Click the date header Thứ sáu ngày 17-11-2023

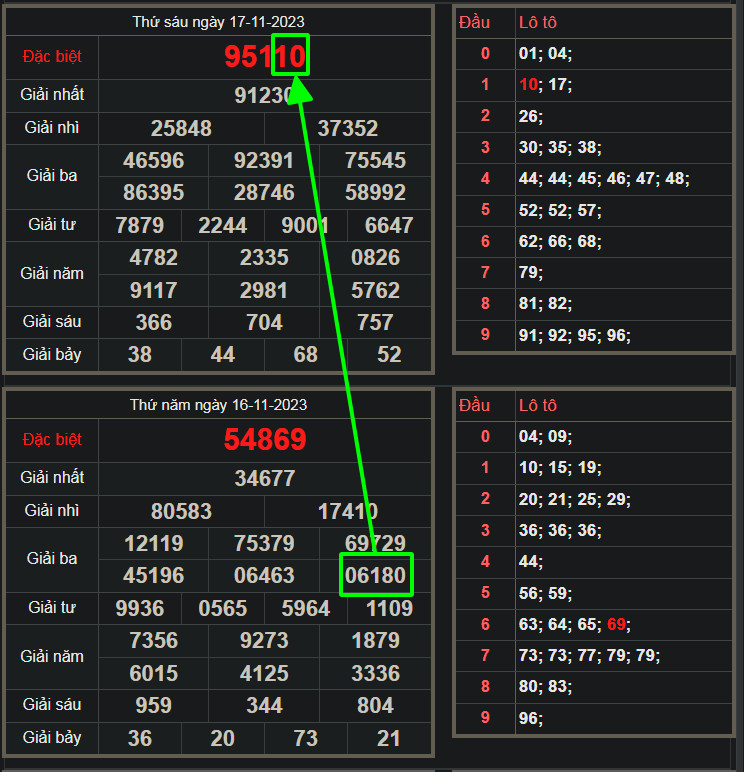pos(219,21)
